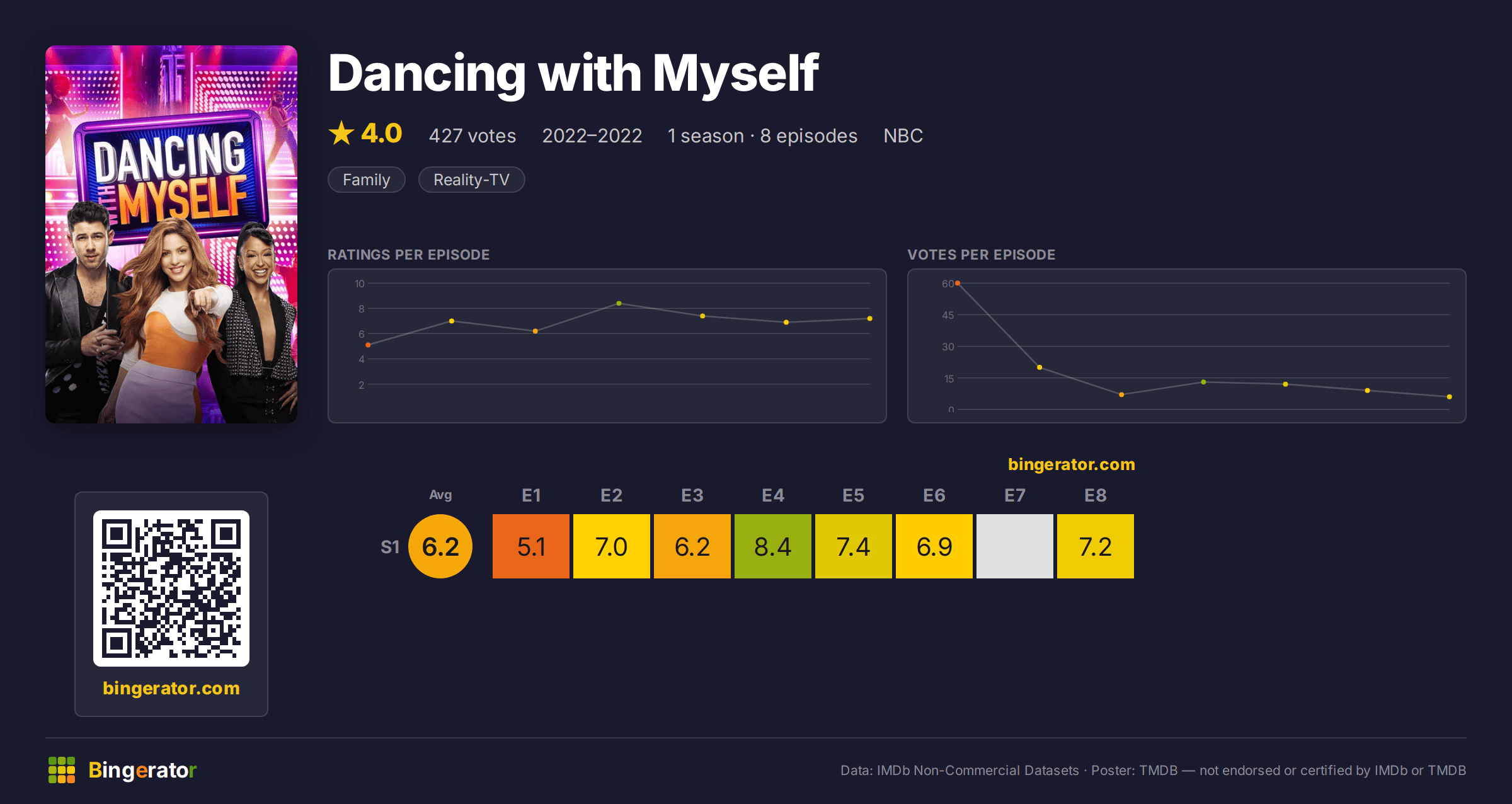Click the E1 rating tile 5.1
1512x804 pixels.
[x=531, y=546]
